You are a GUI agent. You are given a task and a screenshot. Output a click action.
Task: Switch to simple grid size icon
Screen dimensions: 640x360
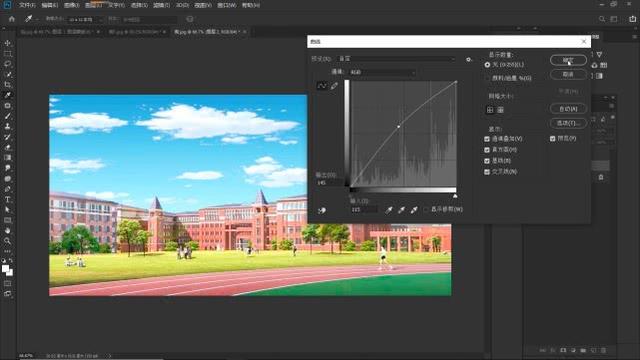[490, 110]
